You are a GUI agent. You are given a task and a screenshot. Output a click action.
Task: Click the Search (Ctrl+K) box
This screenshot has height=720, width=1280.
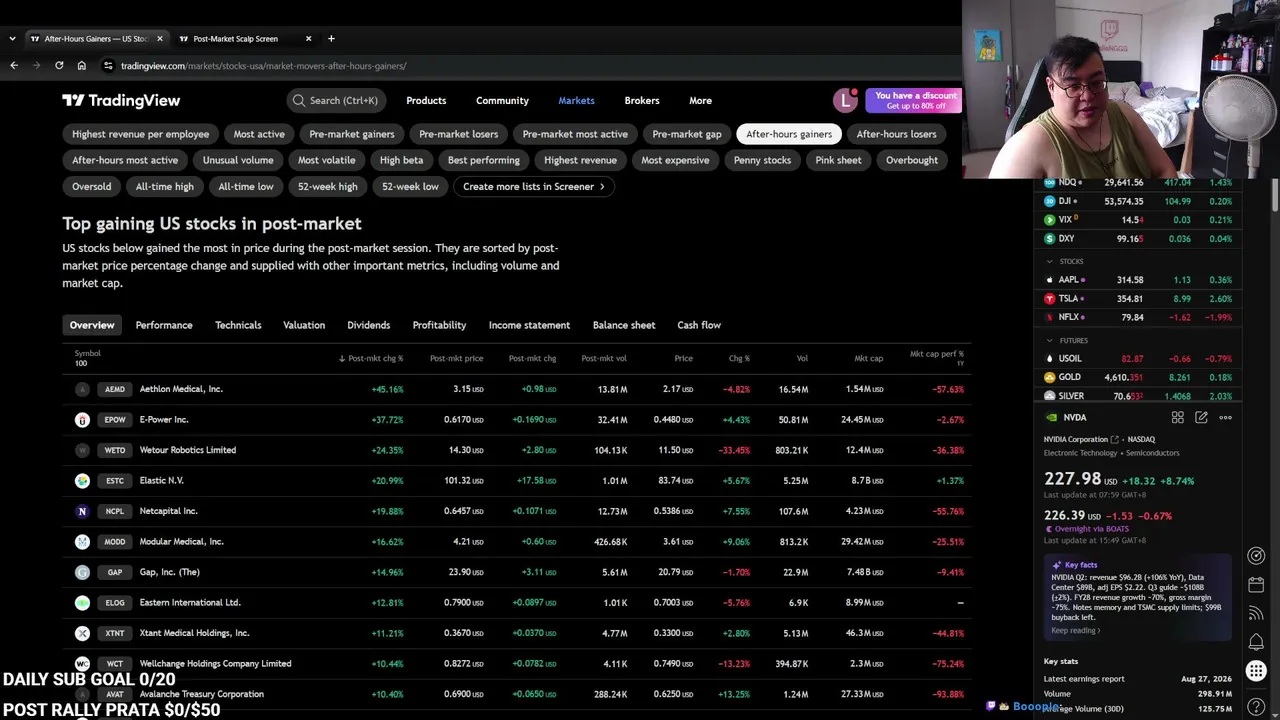pos(336,100)
